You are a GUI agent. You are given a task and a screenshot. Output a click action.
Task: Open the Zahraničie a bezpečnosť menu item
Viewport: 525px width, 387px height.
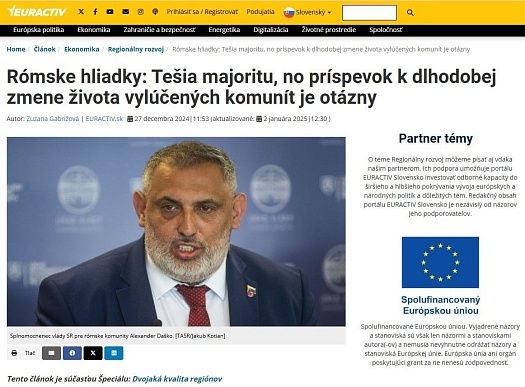click(159, 30)
